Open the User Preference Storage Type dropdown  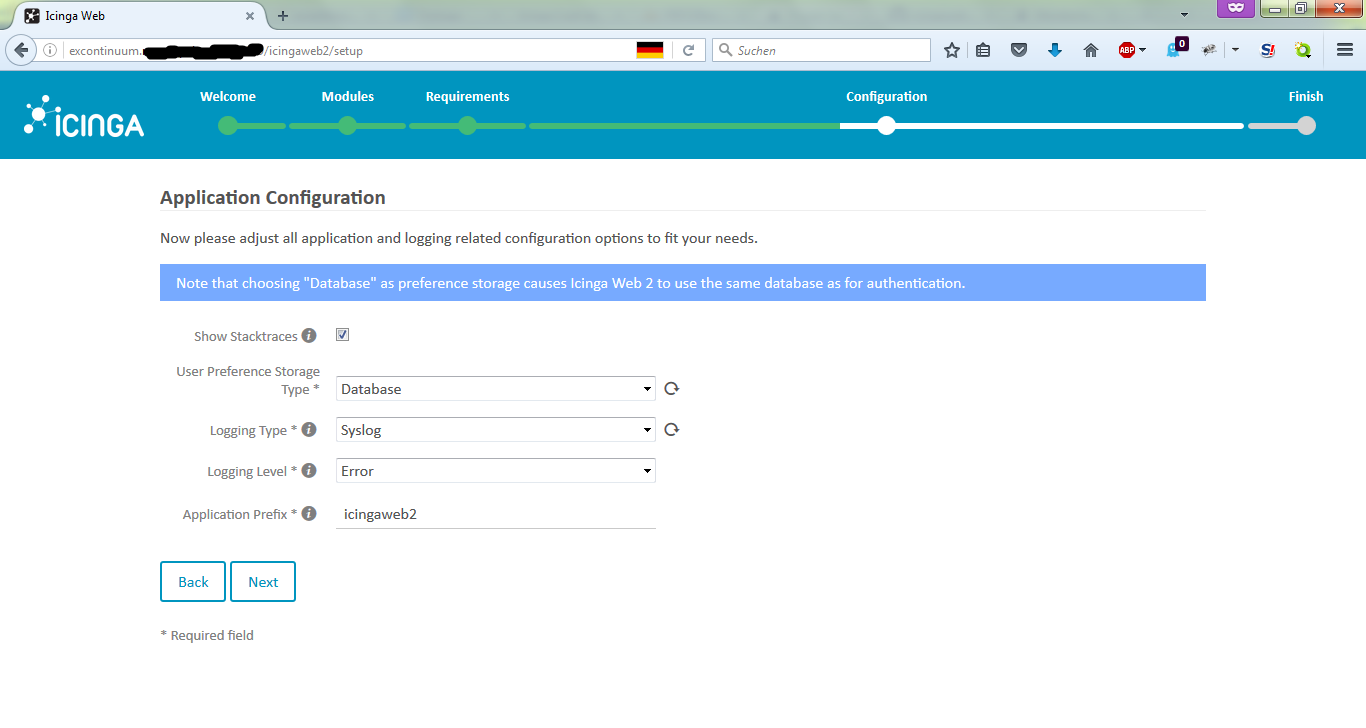pos(496,389)
